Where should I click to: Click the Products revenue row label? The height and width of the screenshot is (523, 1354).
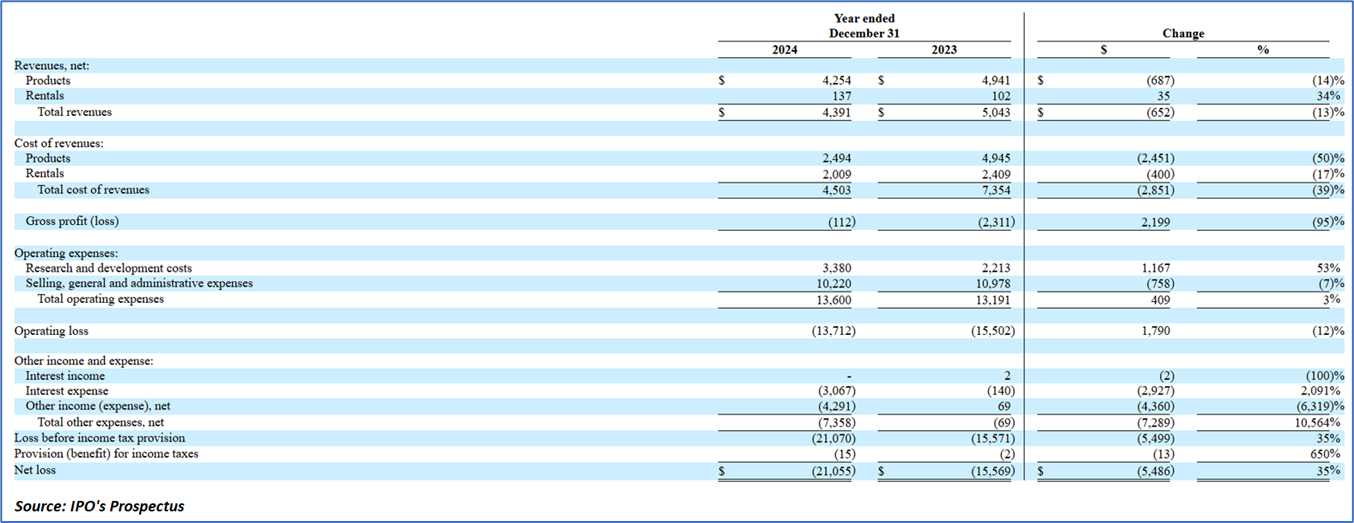click(48, 81)
